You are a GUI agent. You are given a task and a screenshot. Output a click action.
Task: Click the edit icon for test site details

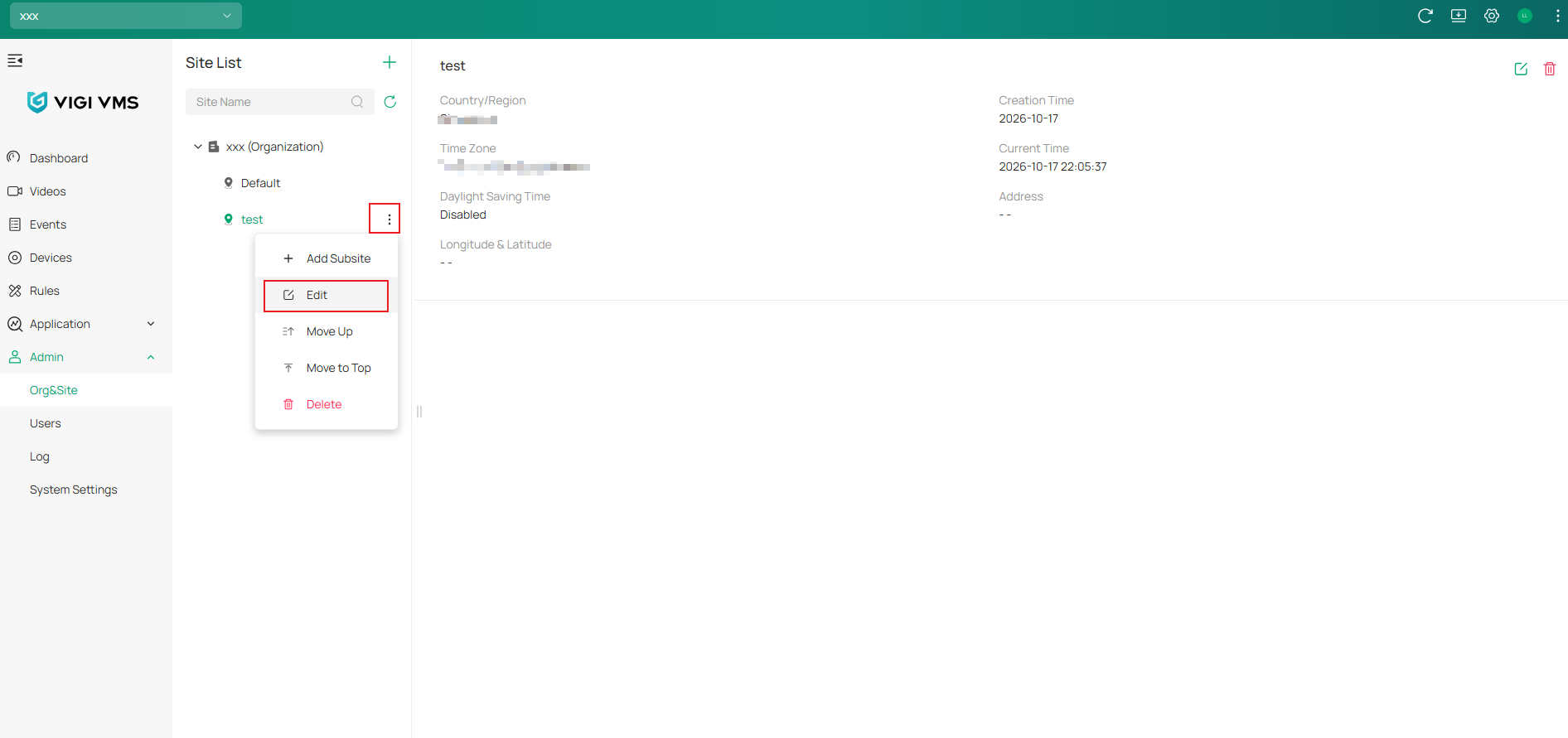(x=1521, y=69)
